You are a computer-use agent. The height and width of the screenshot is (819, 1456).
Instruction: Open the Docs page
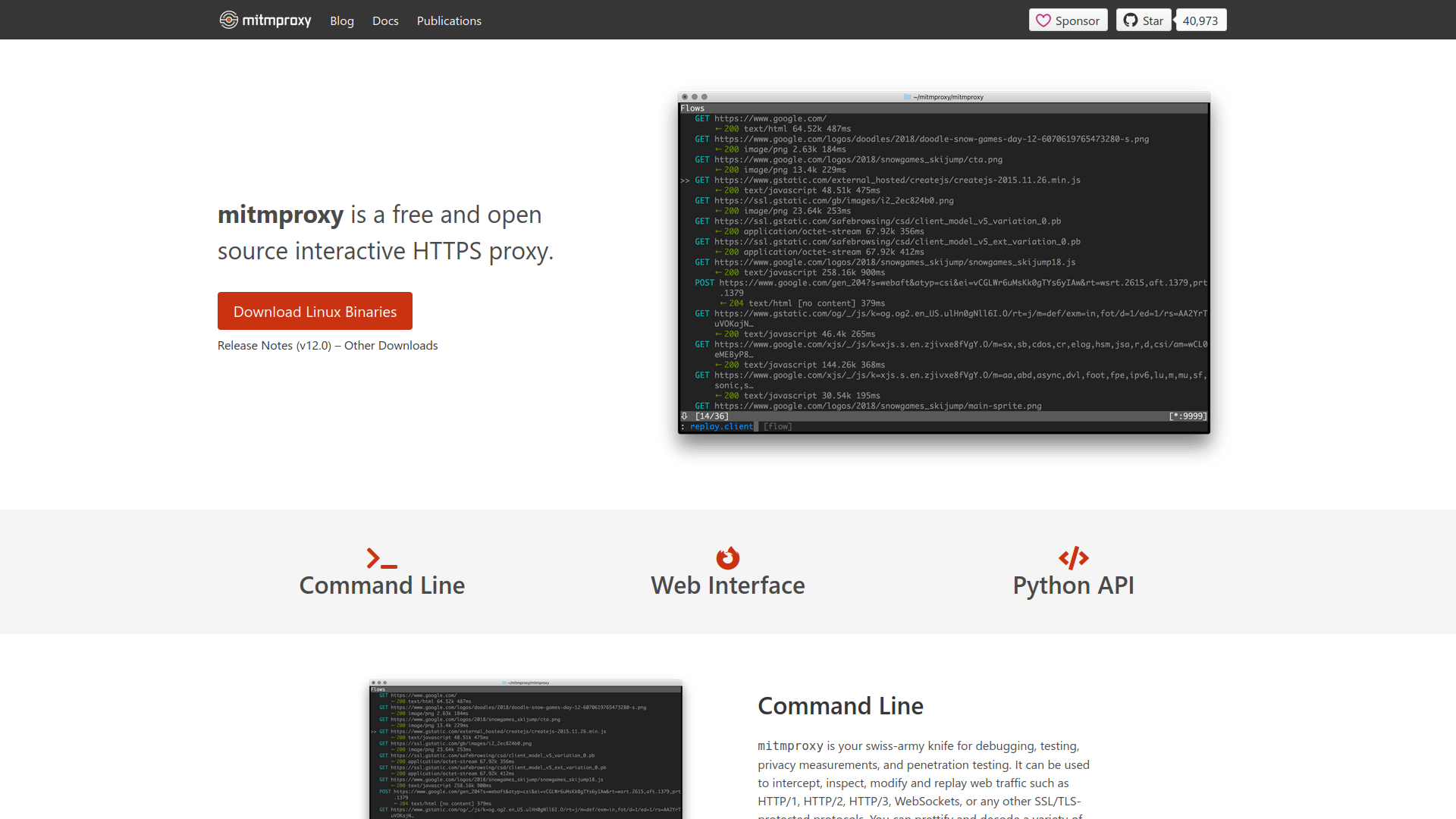tap(385, 20)
